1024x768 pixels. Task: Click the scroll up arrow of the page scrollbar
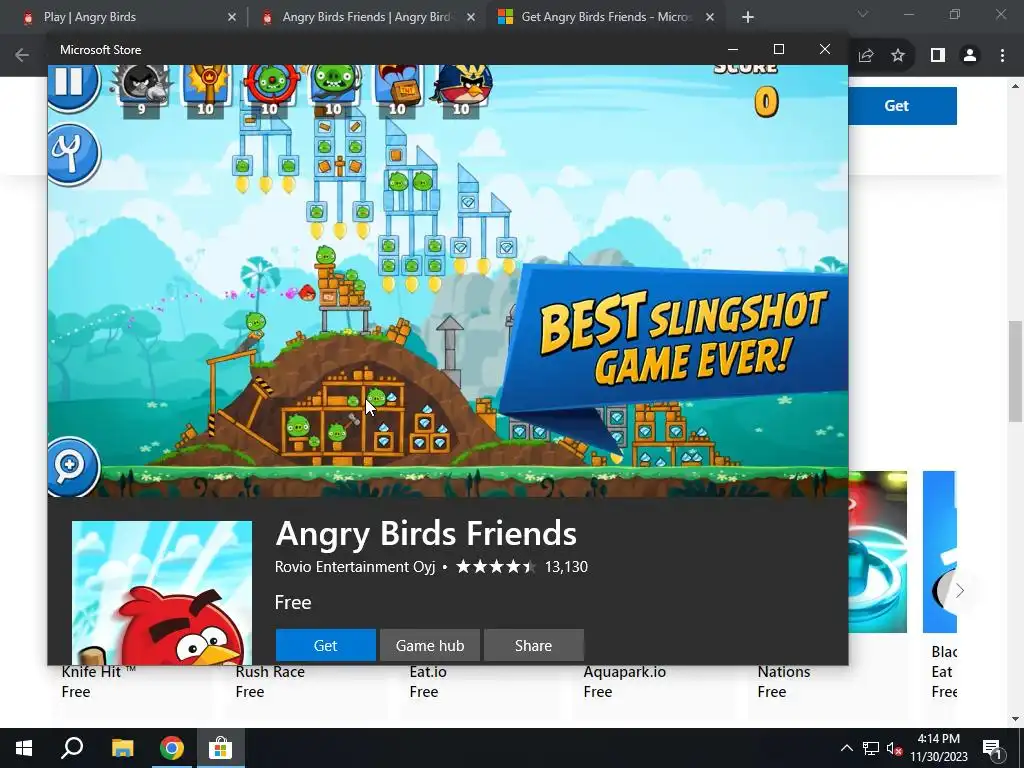(1015, 86)
